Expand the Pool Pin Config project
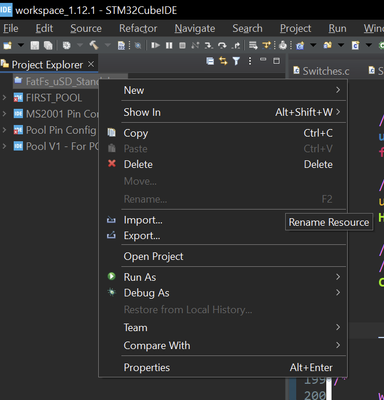Image resolution: width=384 pixels, height=400 pixels. click(4, 130)
